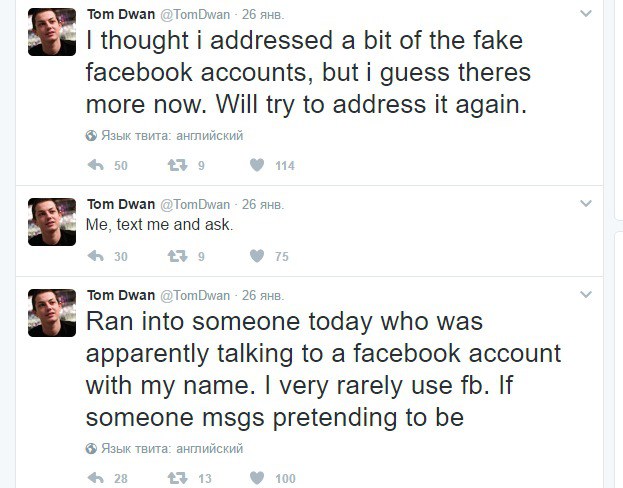Open the first tweet's options chevron
The width and height of the screenshot is (623, 488).
587,14
